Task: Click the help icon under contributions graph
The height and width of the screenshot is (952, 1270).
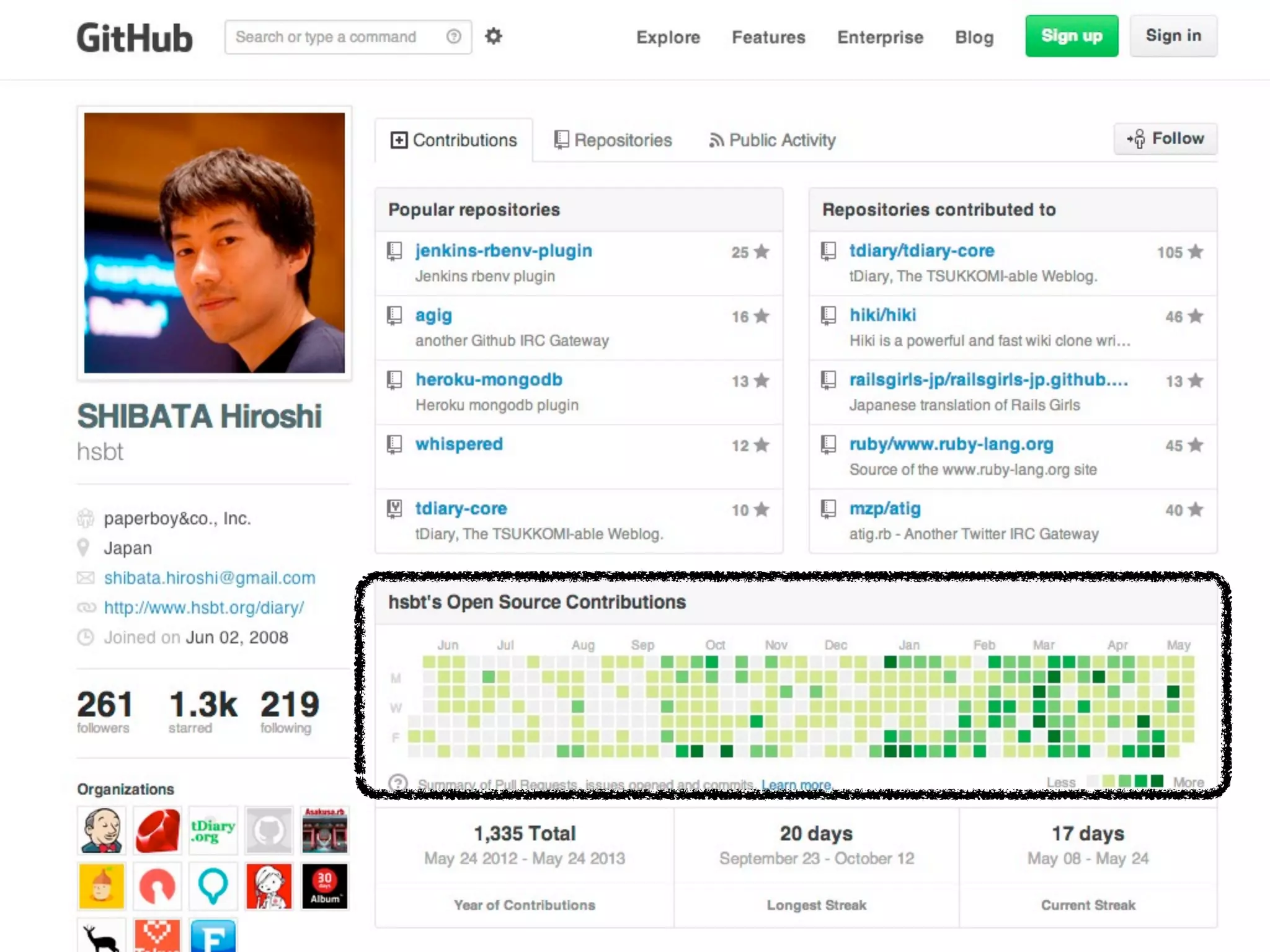Action: coord(397,783)
